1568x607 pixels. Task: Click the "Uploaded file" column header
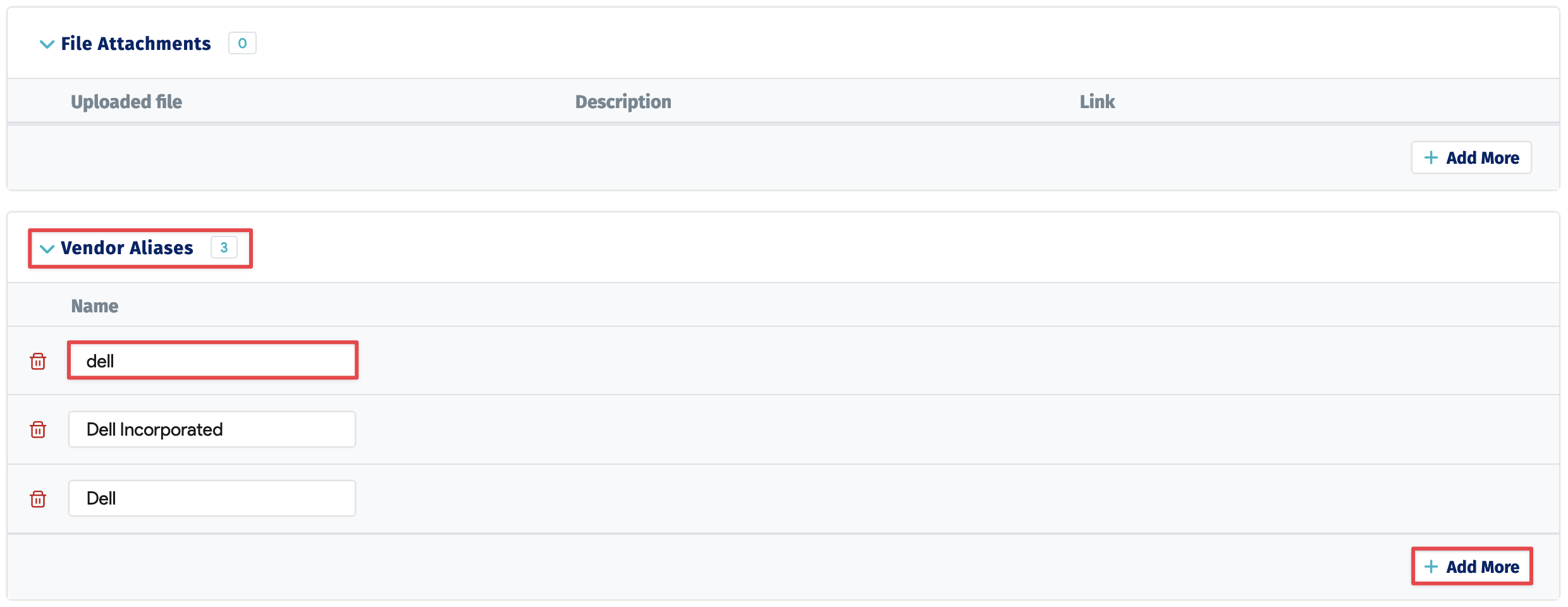[x=126, y=102]
